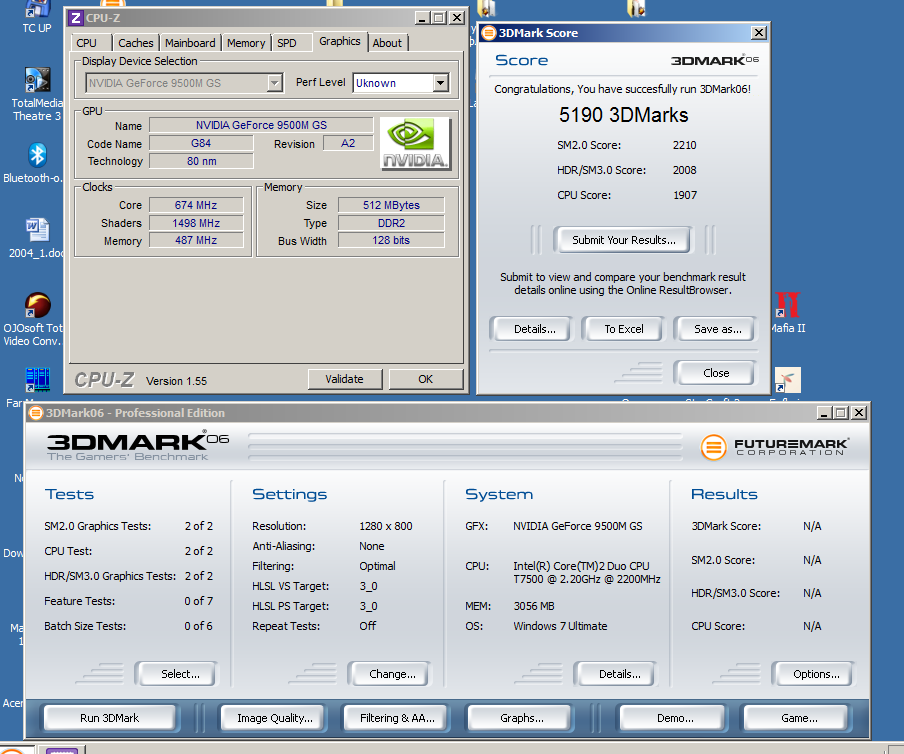Click the GPU Name field NVIDIA GeForce 9500M GS

pyautogui.click(x=261, y=125)
